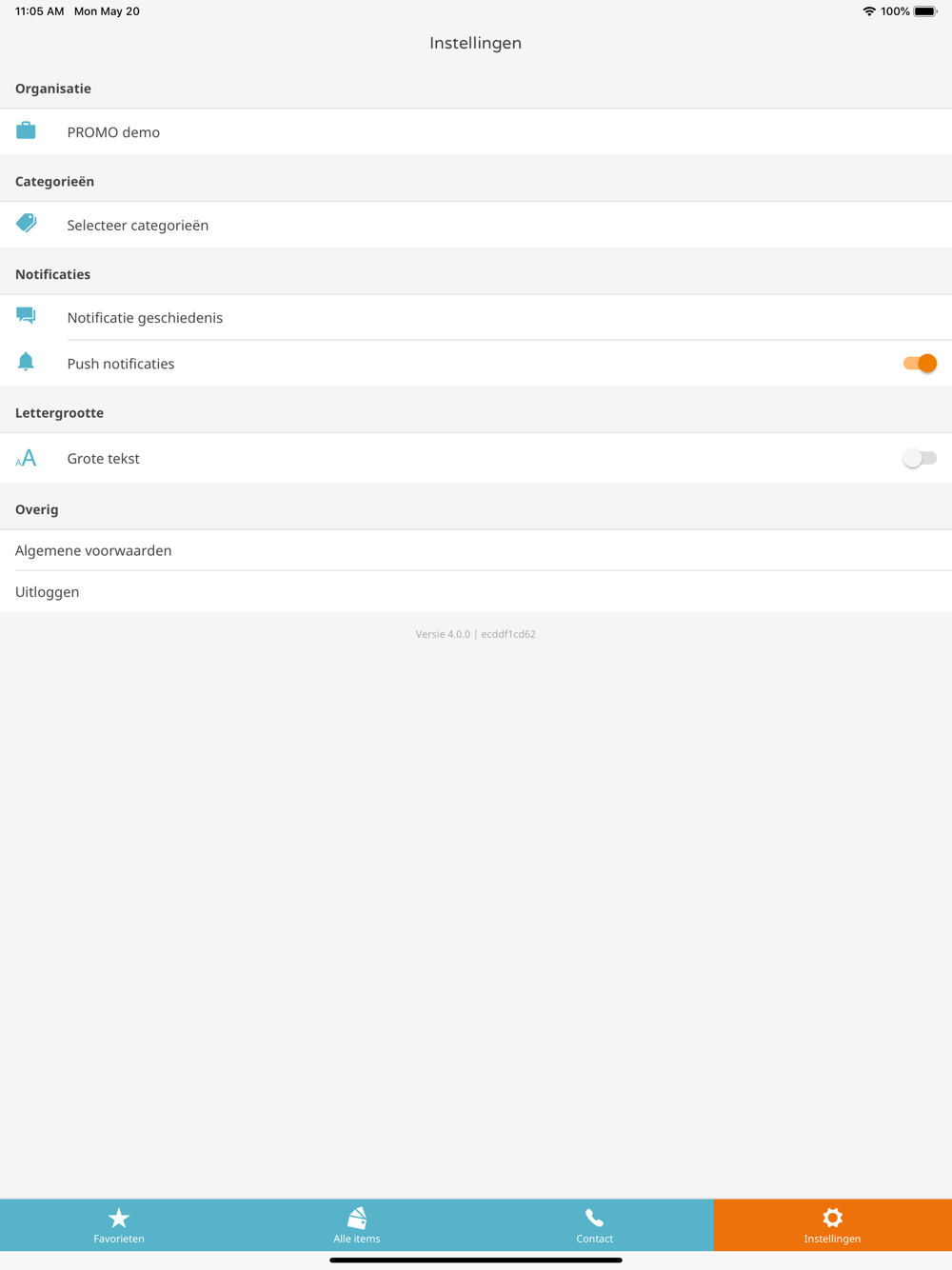Enable the Grote tekst switch
This screenshot has height=1270, width=952.
click(920, 458)
